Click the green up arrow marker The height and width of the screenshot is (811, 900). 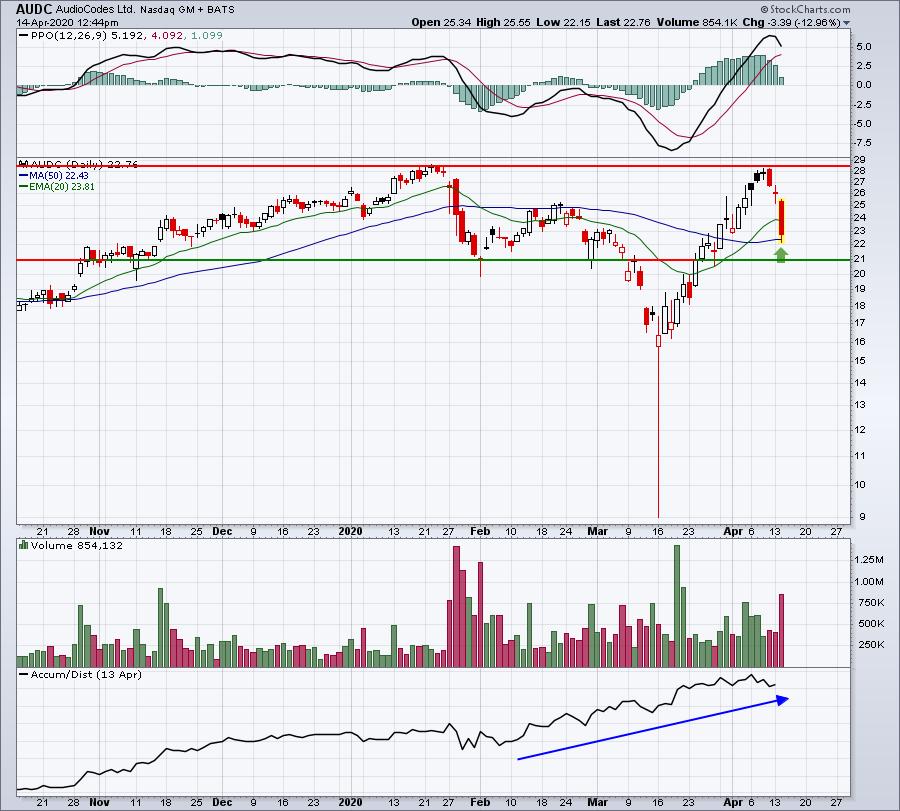[x=781, y=254]
